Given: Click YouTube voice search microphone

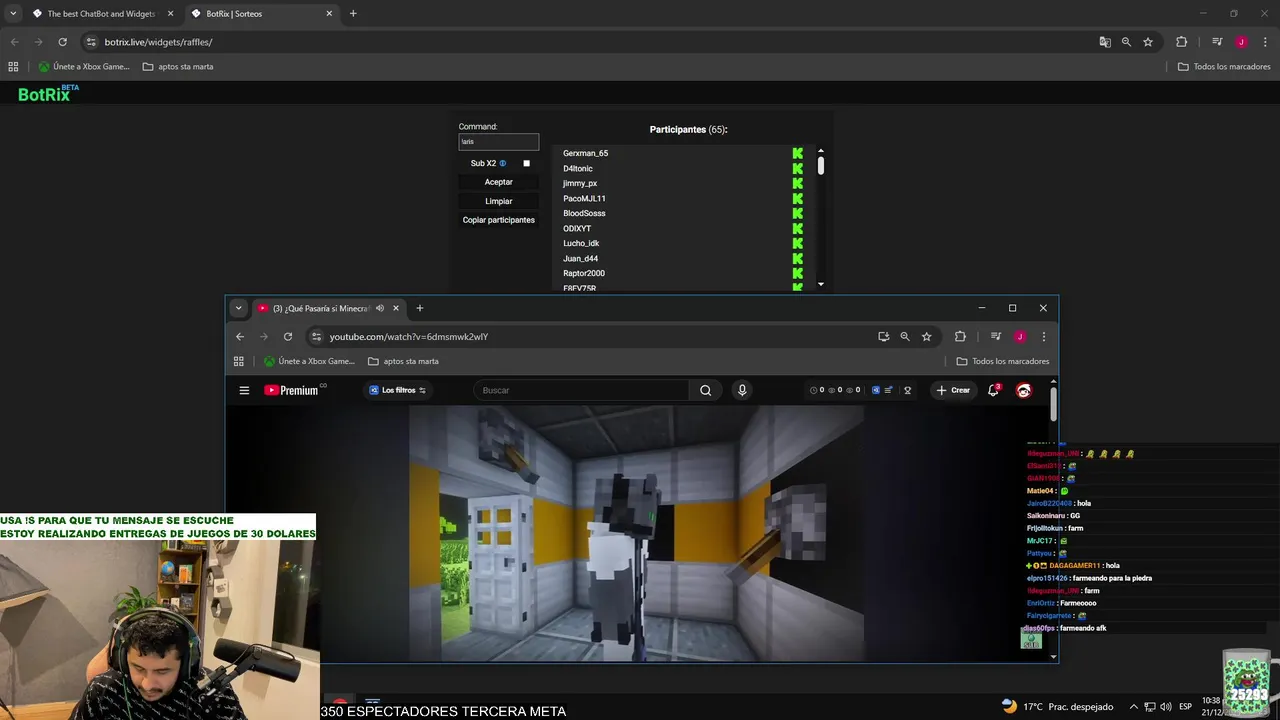Looking at the screenshot, I should pyautogui.click(x=742, y=390).
